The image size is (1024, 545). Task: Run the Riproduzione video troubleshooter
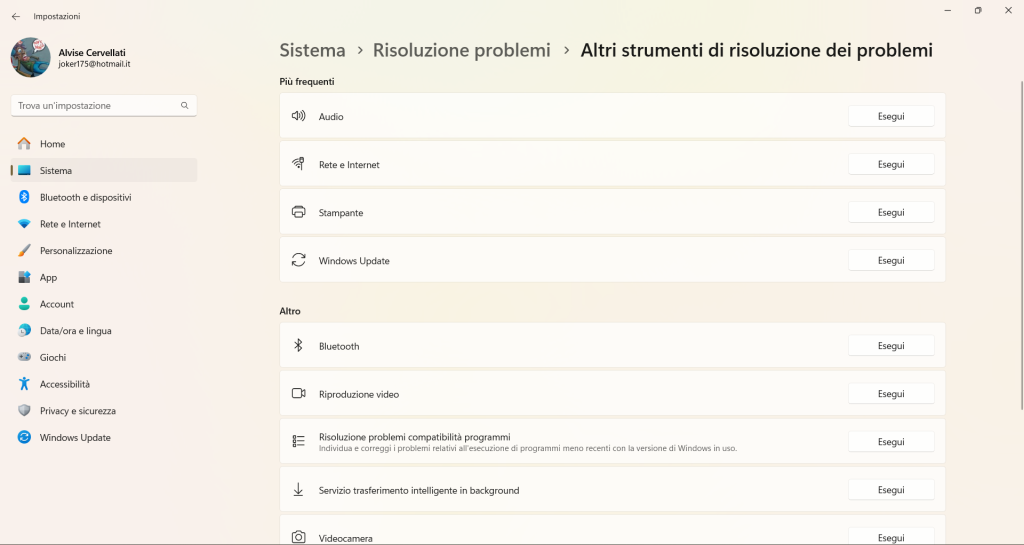(x=891, y=394)
